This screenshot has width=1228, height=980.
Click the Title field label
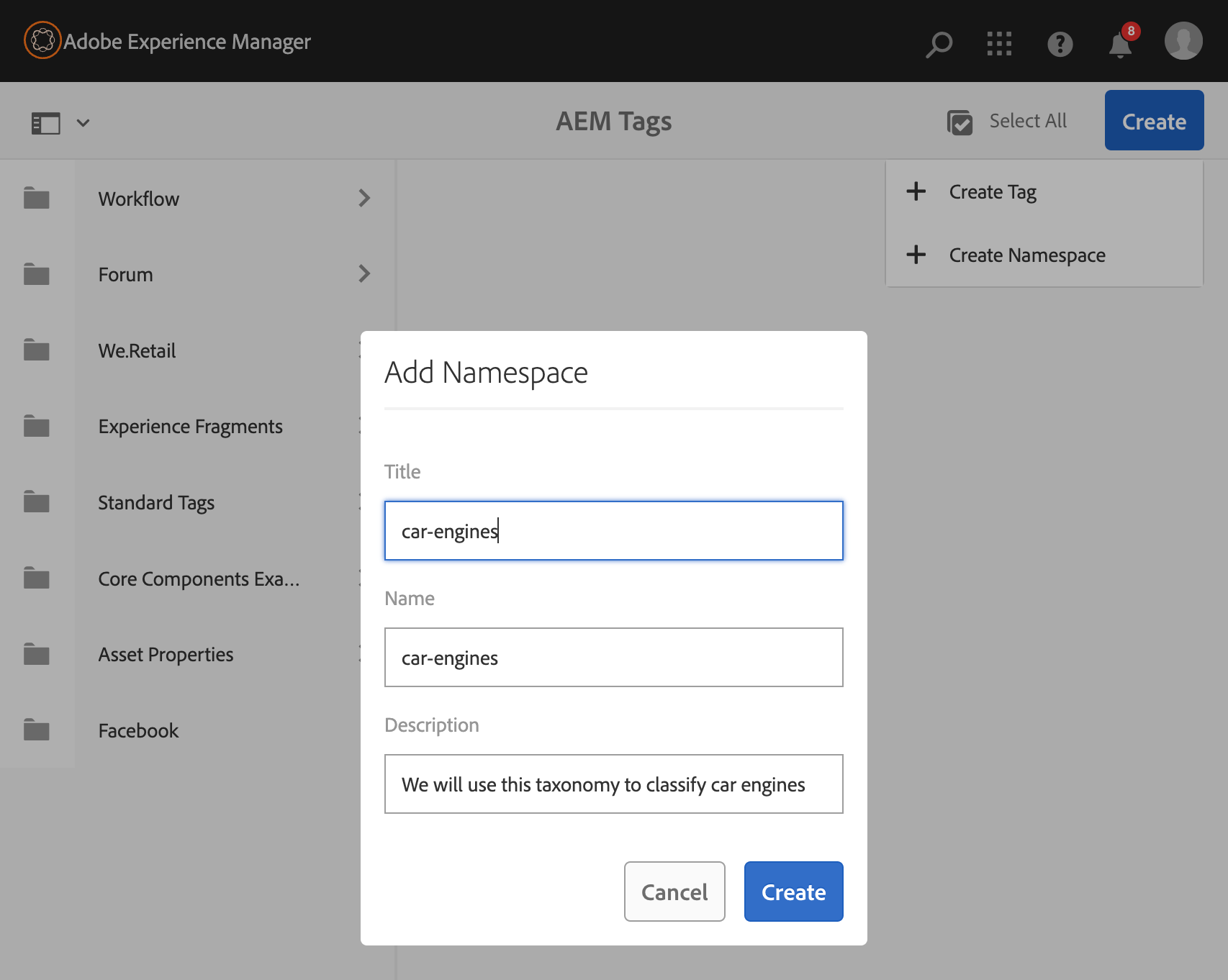coord(402,472)
